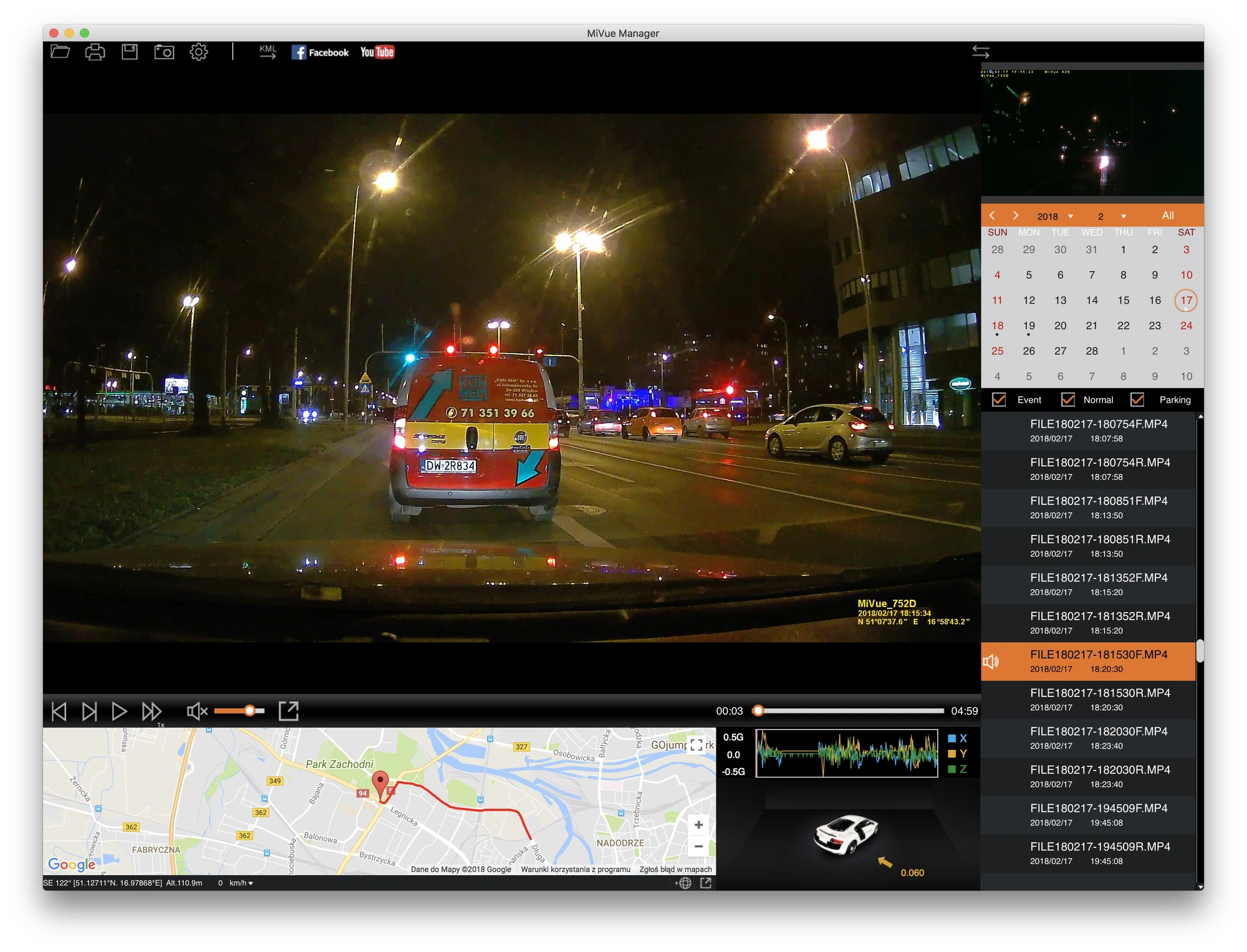Take a snapshot with the camera icon

pos(164,52)
